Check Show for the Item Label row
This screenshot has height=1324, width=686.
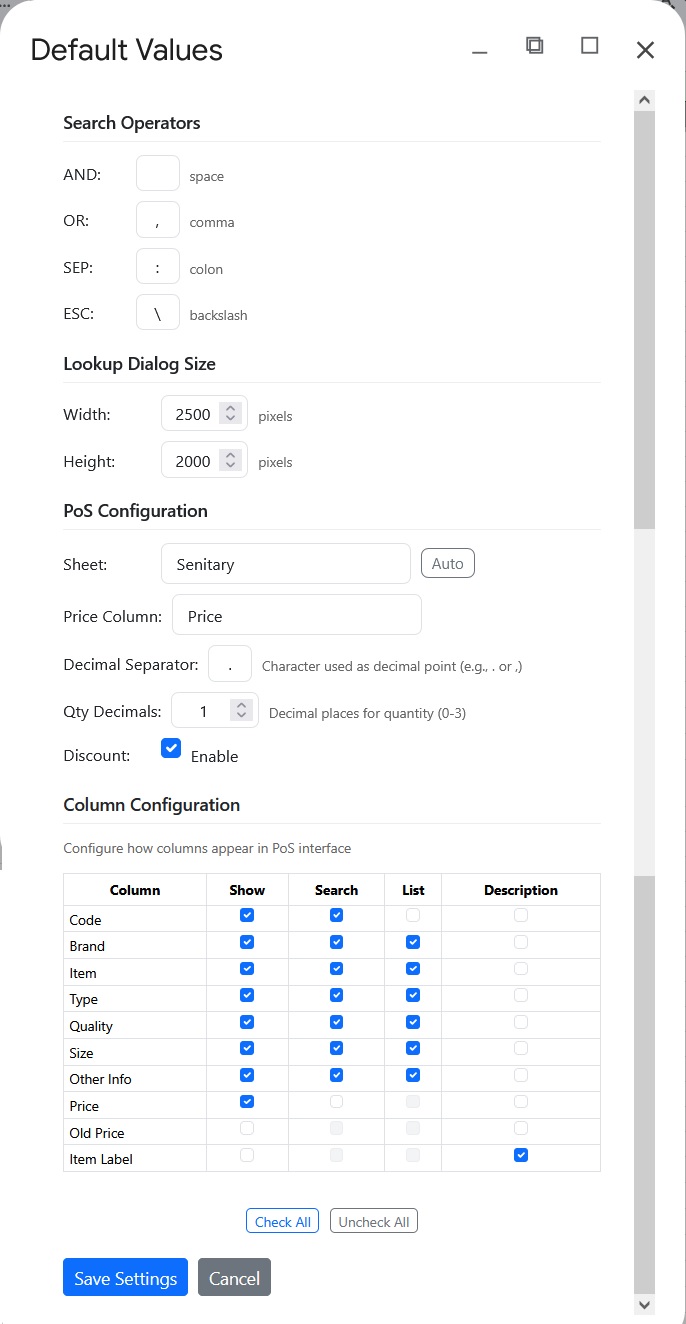[x=247, y=1155]
